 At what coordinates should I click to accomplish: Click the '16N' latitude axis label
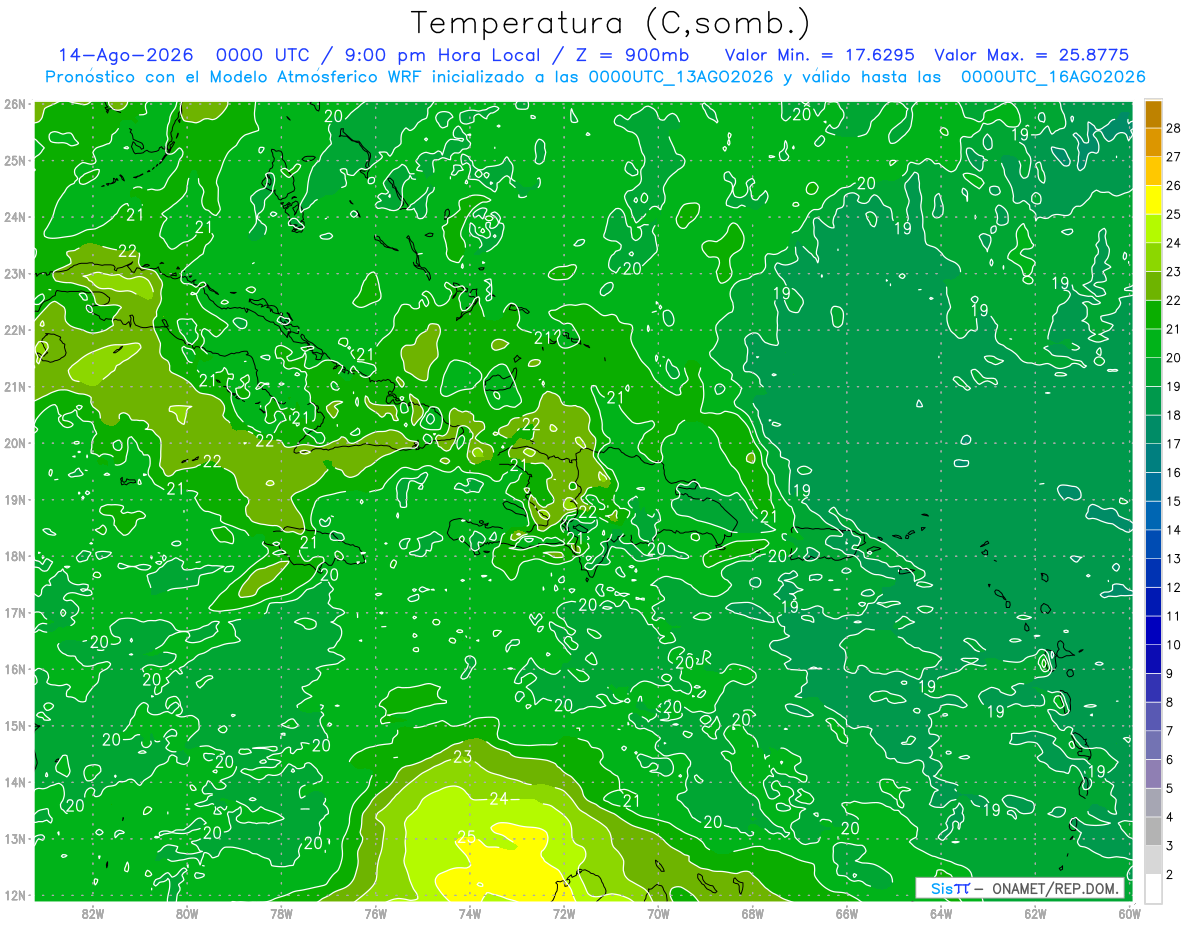pyautogui.click(x=13, y=669)
